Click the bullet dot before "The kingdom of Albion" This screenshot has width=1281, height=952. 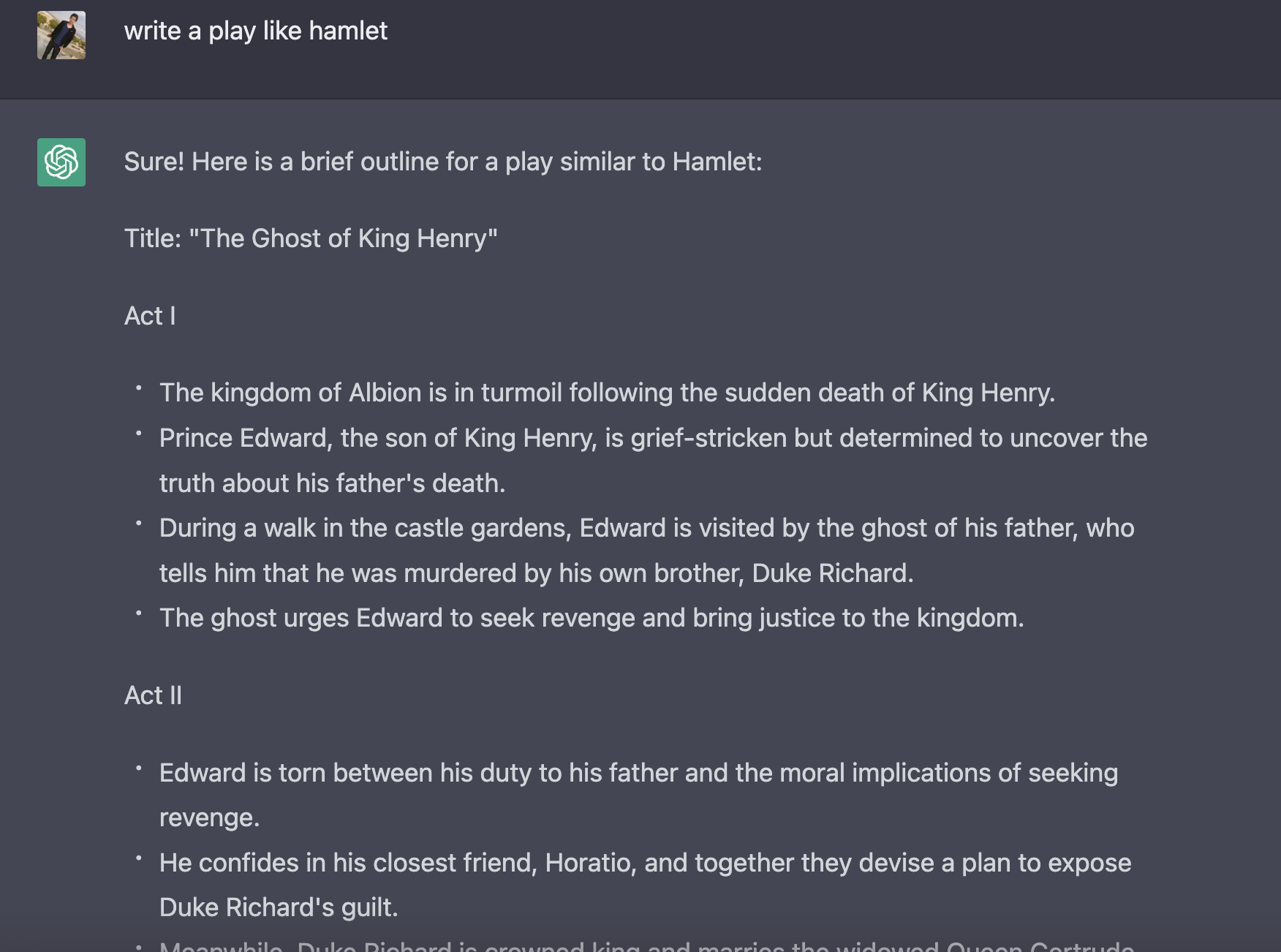coord(138,388)
